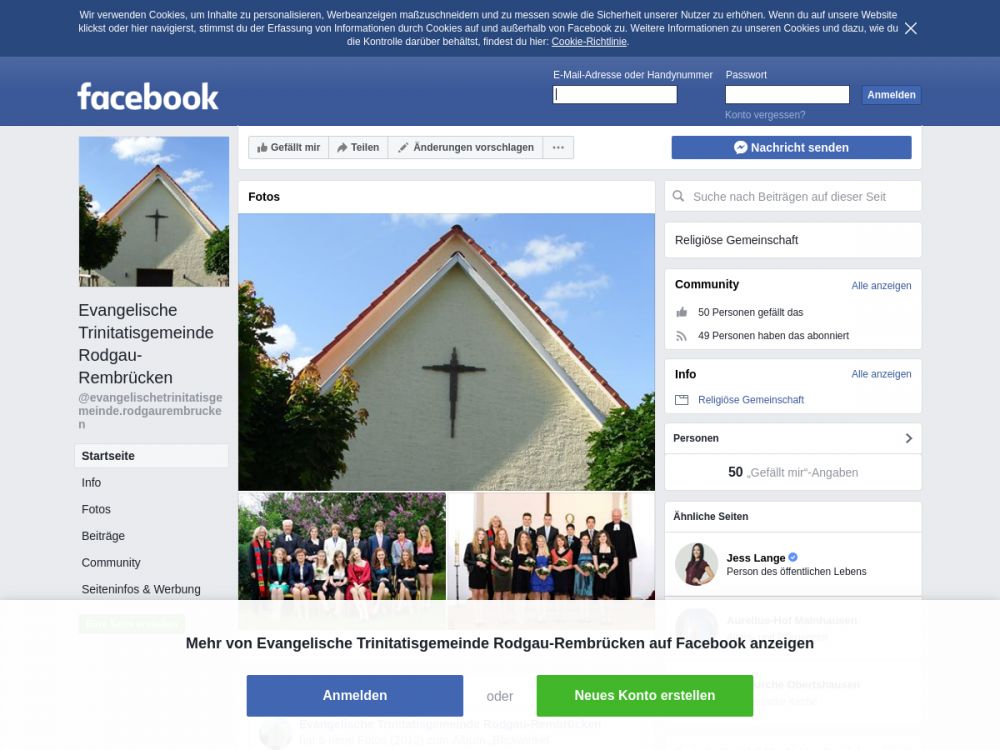Click the Teilen share arrow button
Viewport: 1000px width, 750px height.
click(x=358, y=147)
